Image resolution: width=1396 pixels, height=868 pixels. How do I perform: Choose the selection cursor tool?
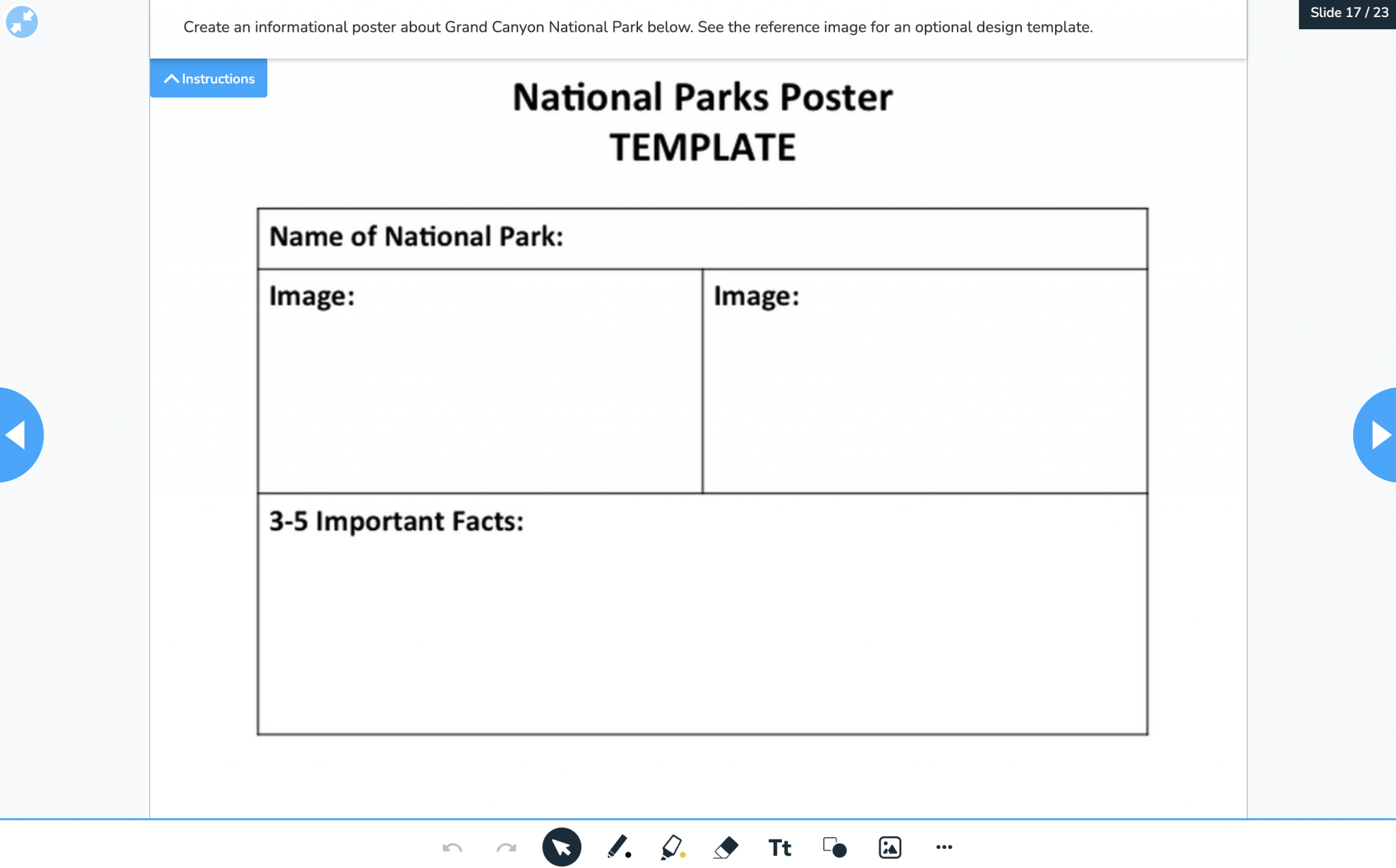pos(560,846)
